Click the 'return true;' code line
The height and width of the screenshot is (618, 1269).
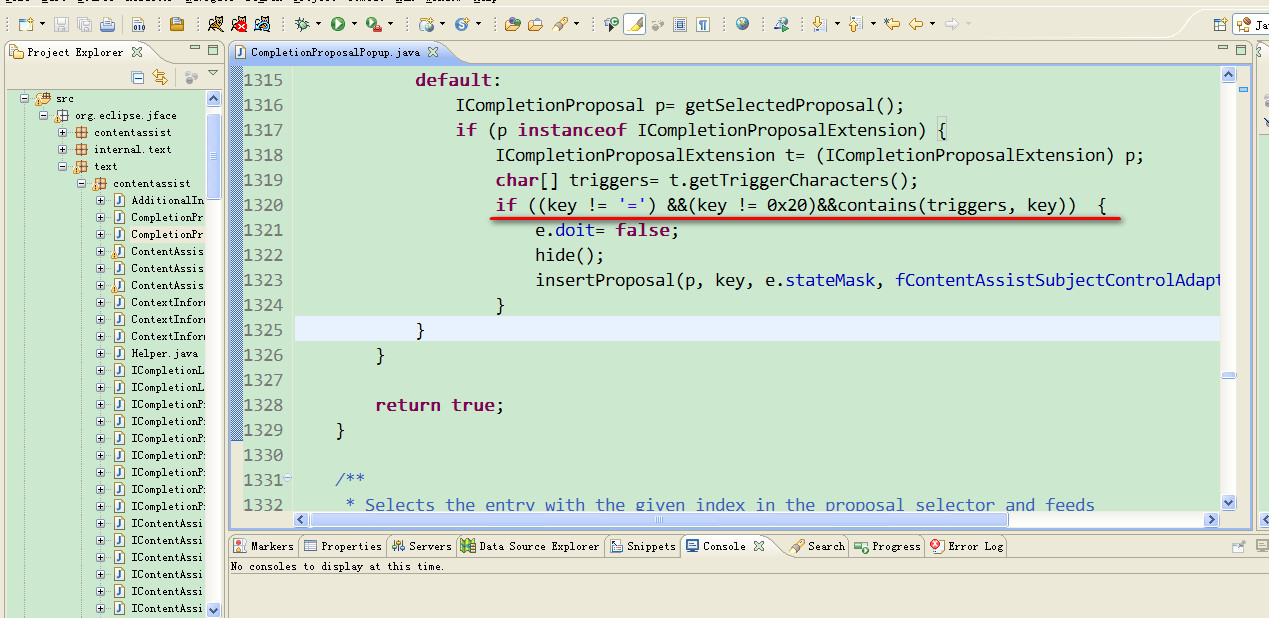[440, 405]
